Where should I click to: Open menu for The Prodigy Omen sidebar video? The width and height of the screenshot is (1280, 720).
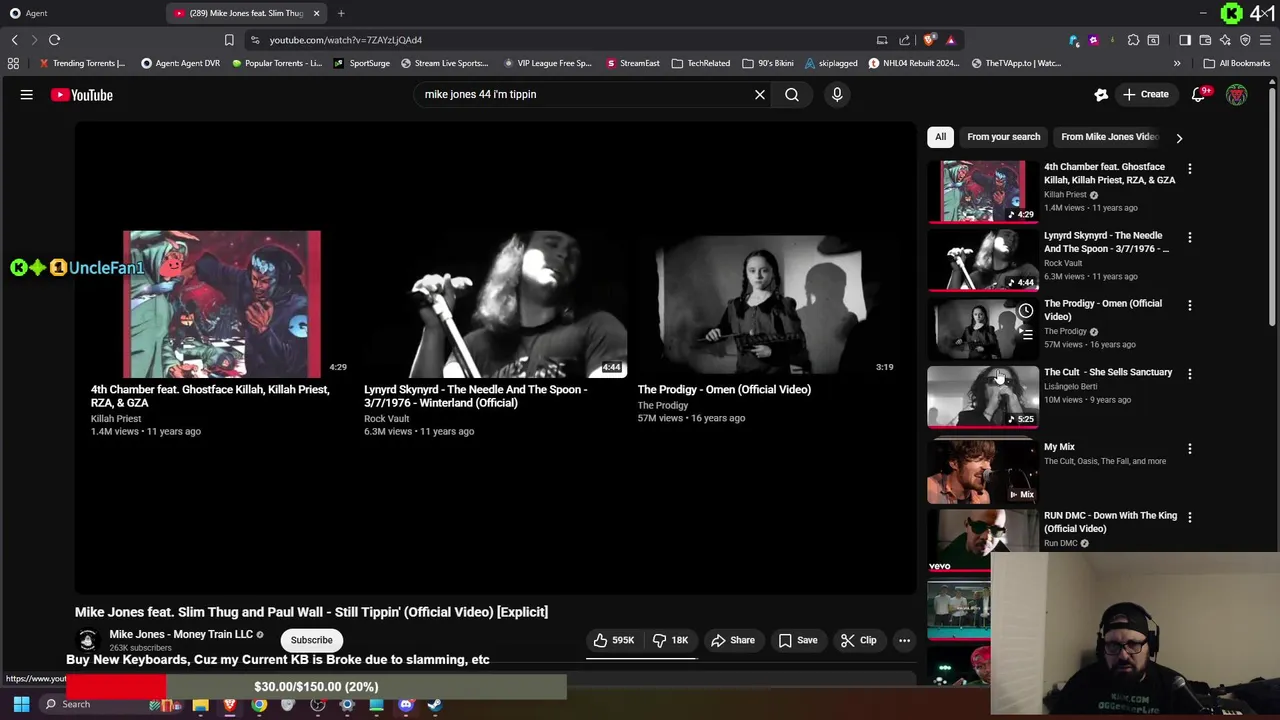1190,305
